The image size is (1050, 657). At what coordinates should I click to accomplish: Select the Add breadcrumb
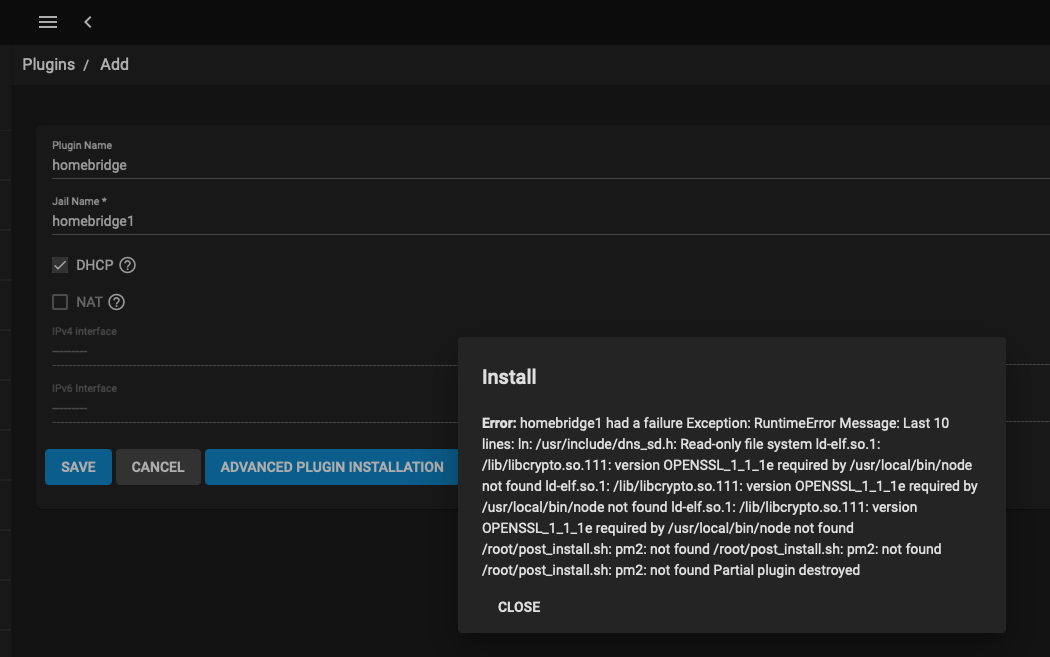(115, 64)
